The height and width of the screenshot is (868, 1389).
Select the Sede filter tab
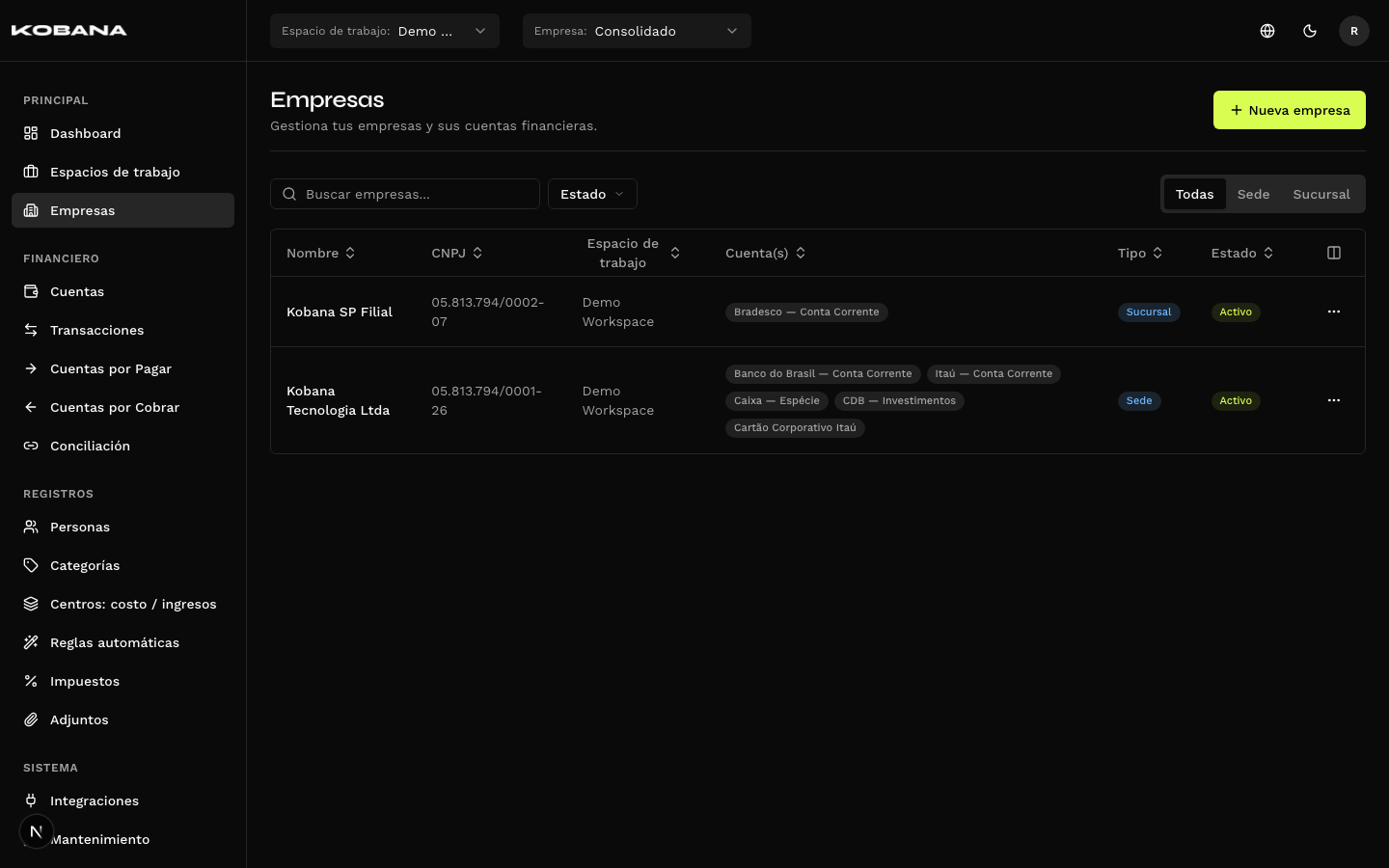point(1253,194)
